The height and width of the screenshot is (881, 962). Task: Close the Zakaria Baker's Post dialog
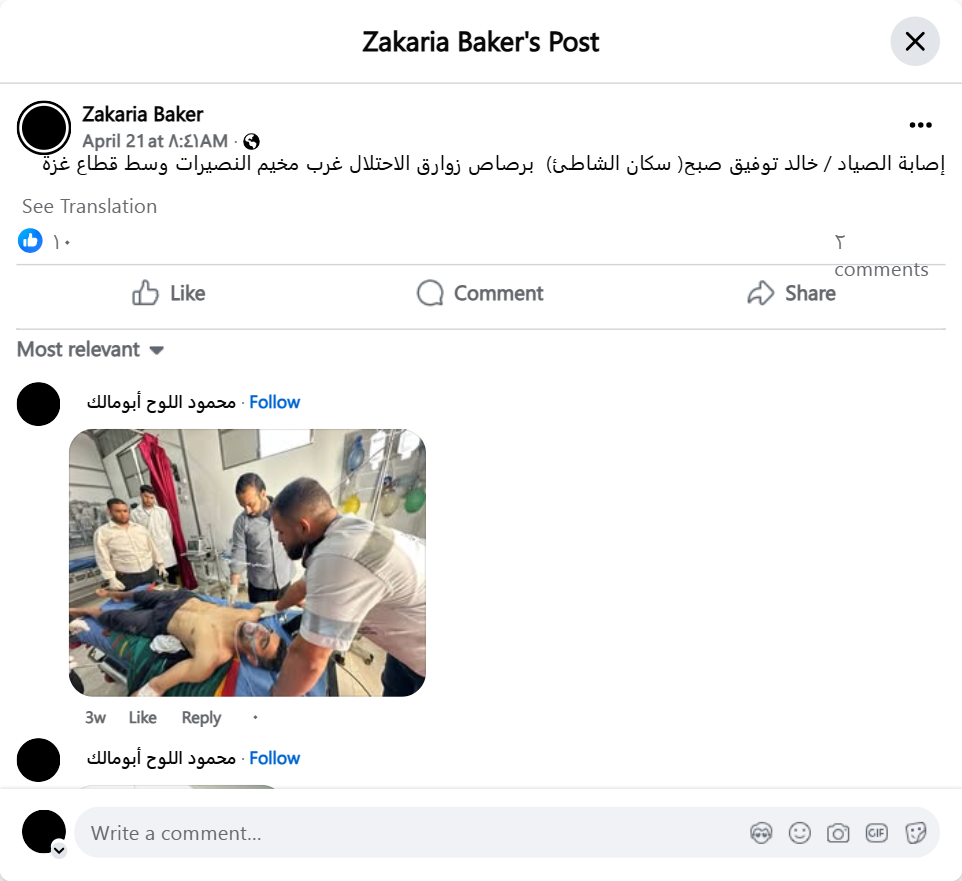915,42
